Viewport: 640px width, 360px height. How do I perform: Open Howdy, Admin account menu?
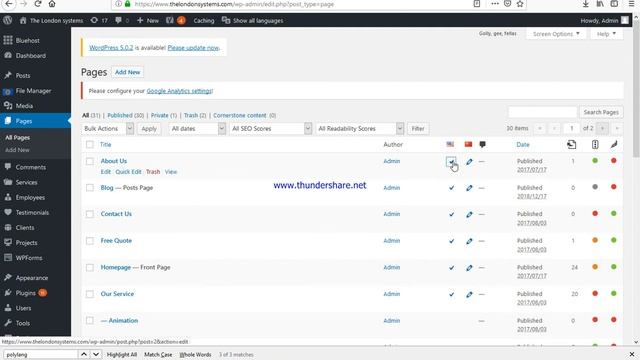pos(604,20)
